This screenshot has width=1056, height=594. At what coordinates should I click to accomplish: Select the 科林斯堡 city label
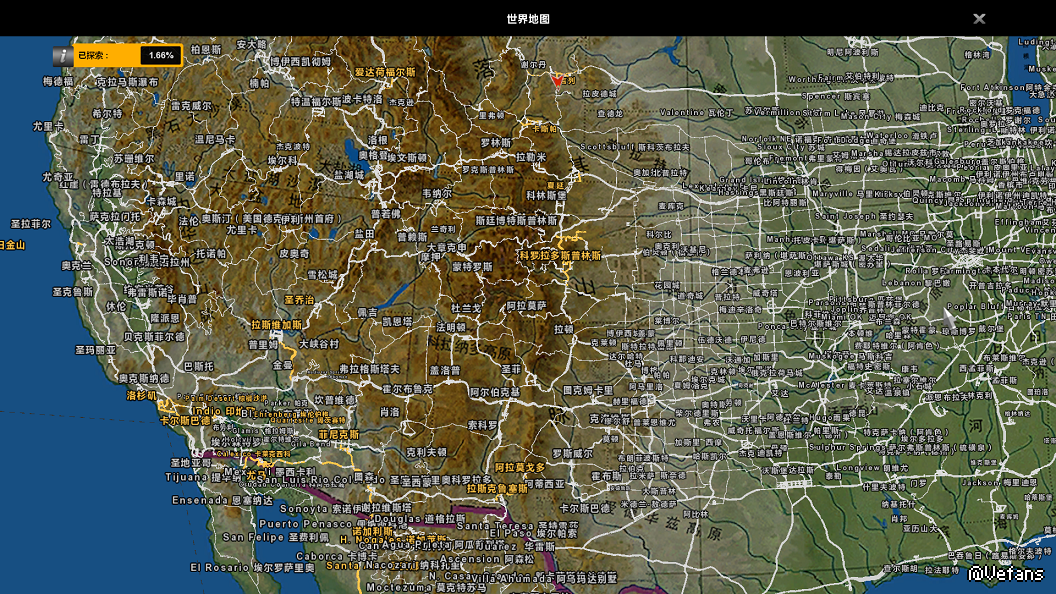[x=546, y=196]
